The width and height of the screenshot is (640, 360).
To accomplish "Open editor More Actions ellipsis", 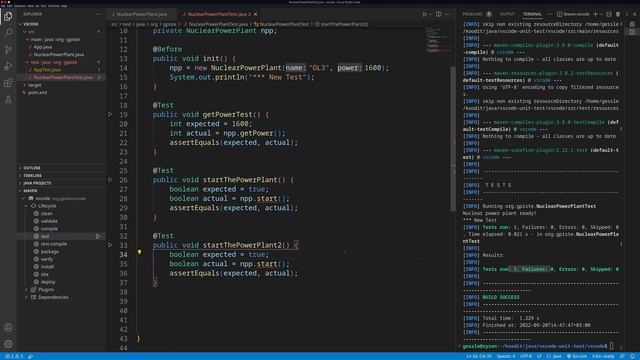I will [x=447, y=14].
